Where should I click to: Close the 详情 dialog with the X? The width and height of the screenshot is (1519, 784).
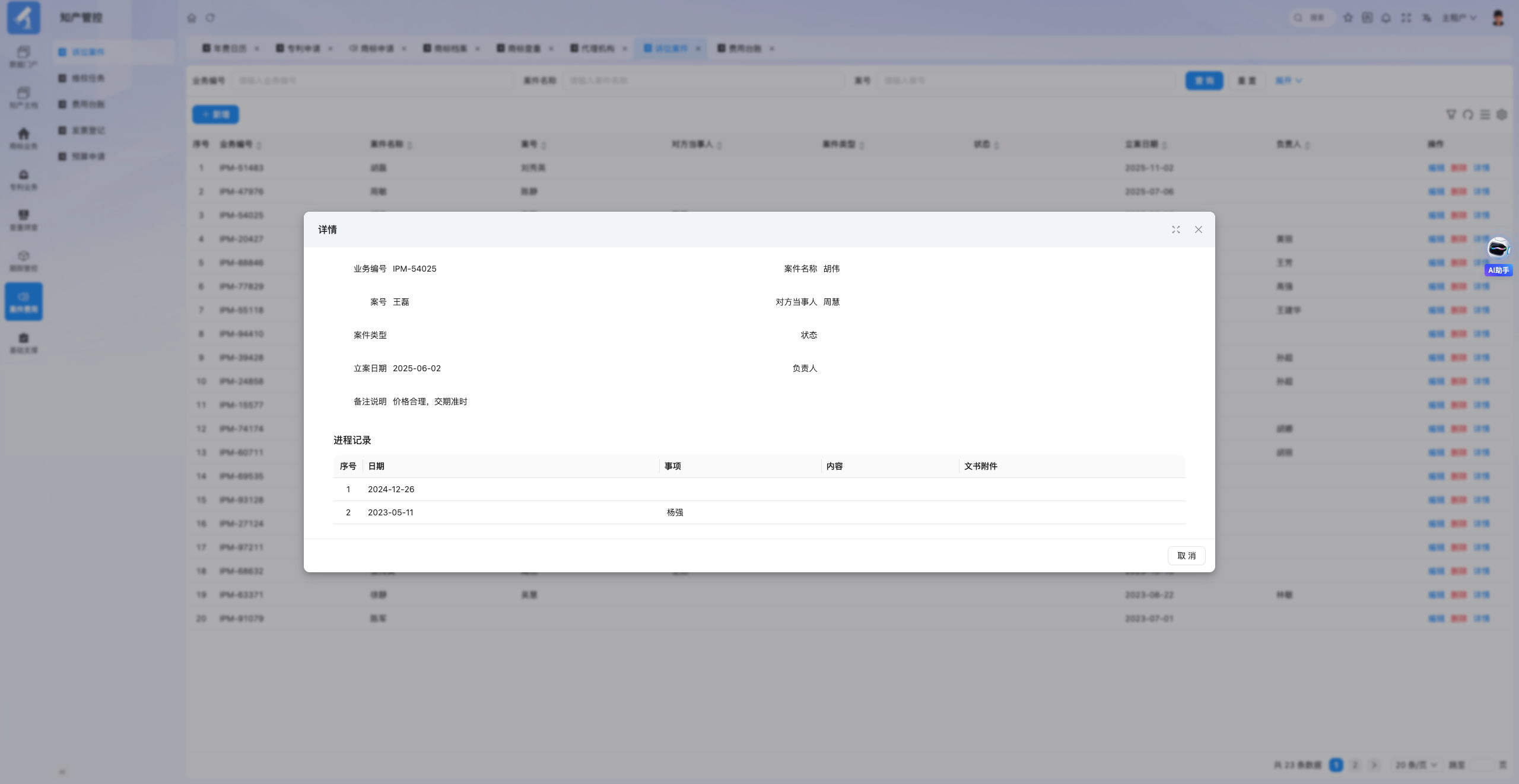pos(1198,230)
